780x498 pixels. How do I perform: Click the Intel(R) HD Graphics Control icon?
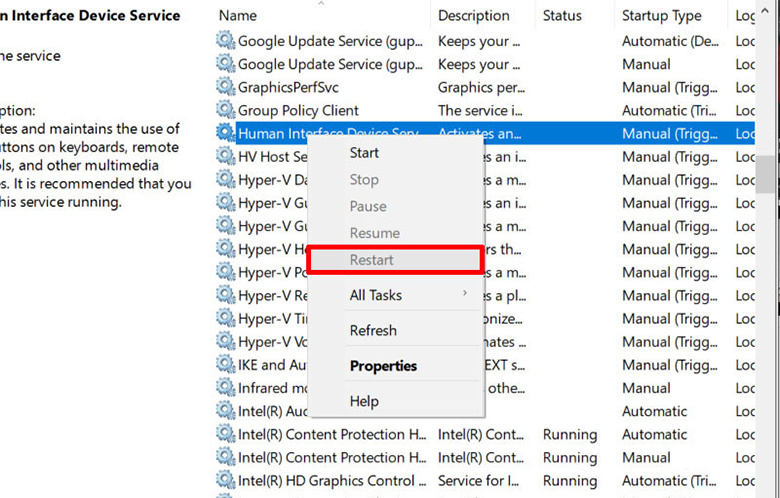[x=226, y=480]
